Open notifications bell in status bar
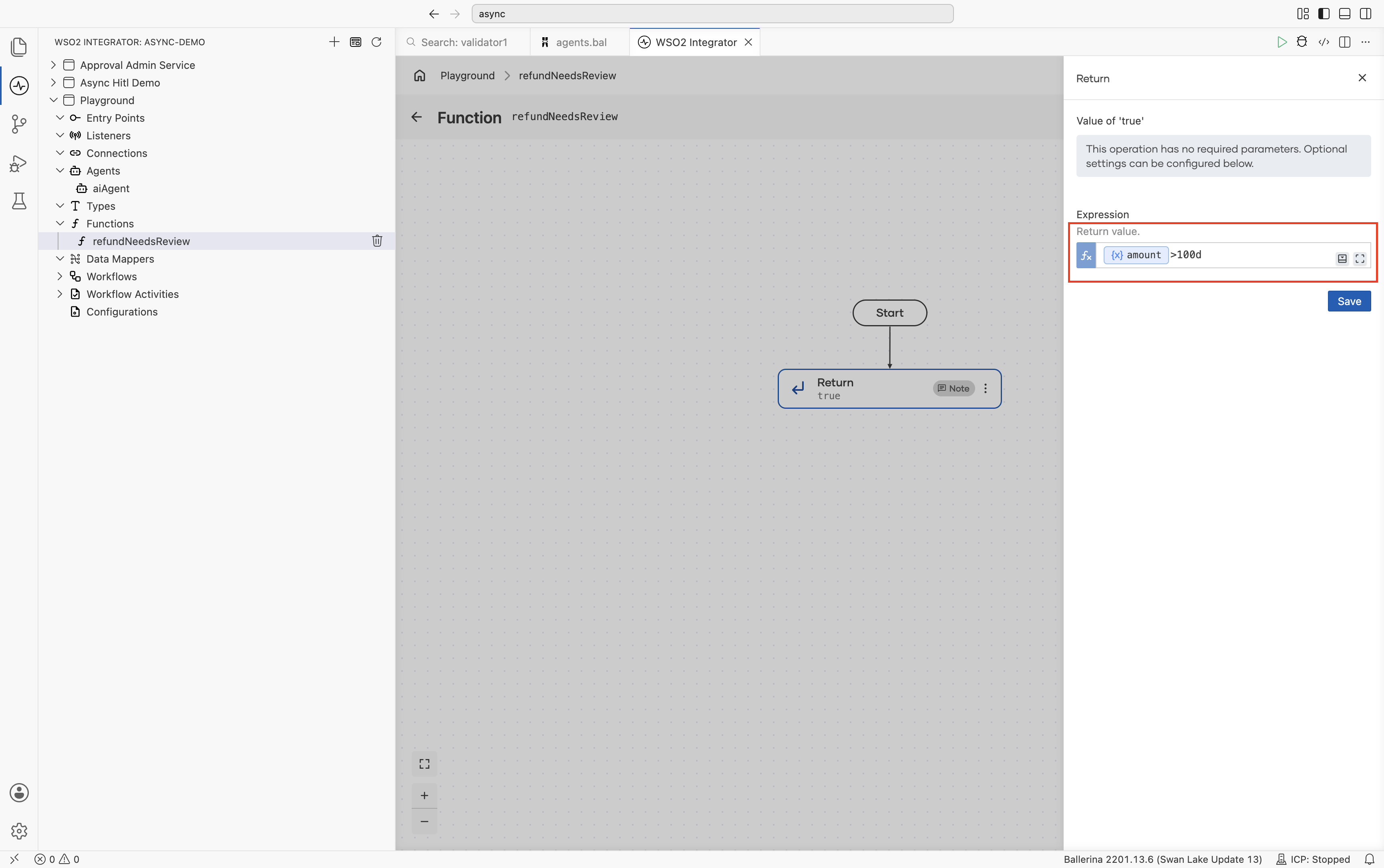Screen dimensions: 1384x868 [1369, 859]
